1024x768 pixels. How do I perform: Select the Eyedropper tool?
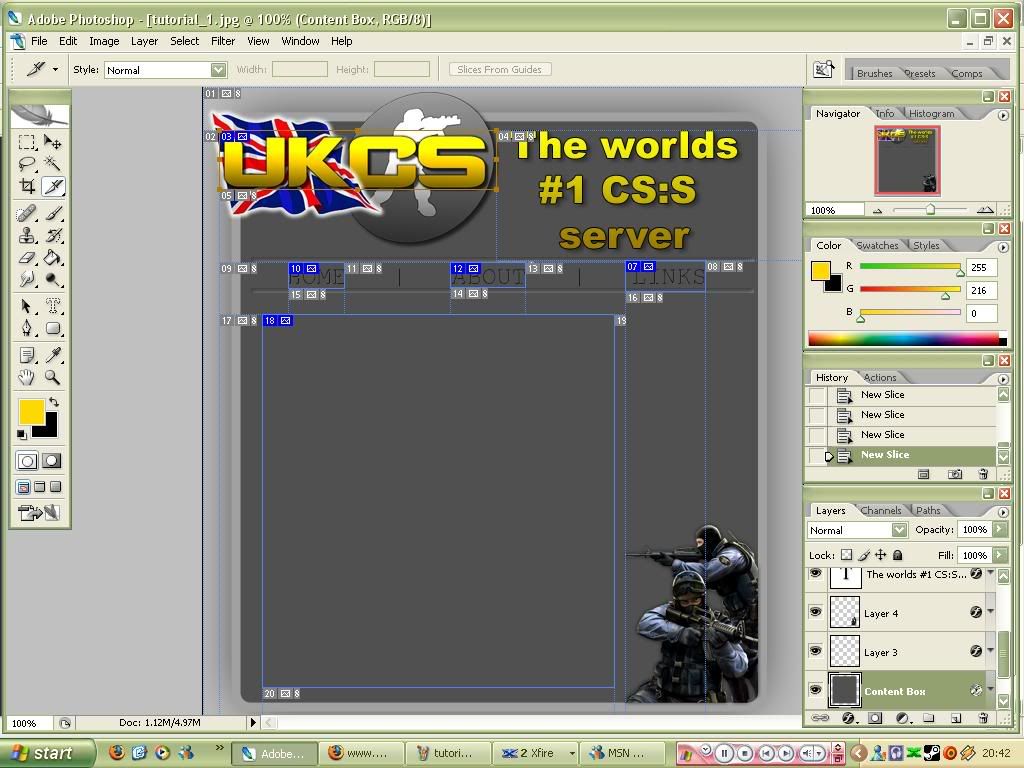point(53,355)
